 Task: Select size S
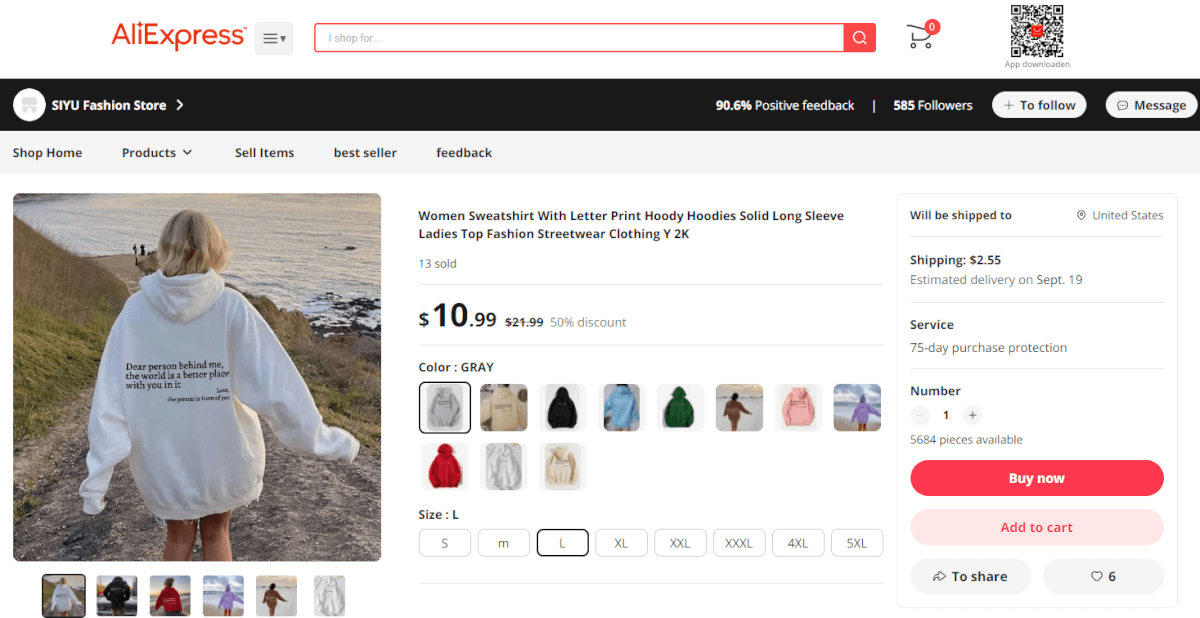445,543
